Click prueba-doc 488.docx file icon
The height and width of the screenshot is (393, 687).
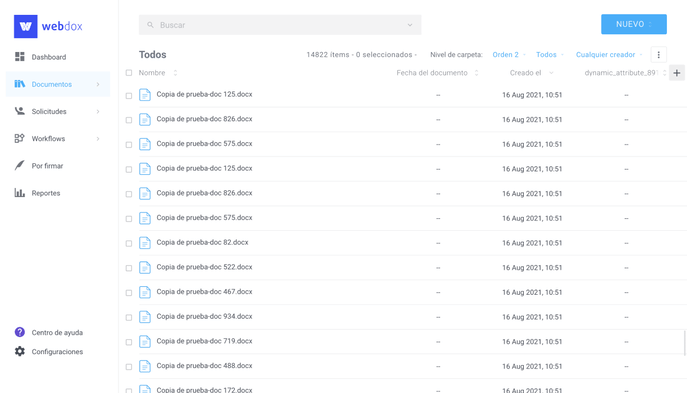click(x=145, y=366)
